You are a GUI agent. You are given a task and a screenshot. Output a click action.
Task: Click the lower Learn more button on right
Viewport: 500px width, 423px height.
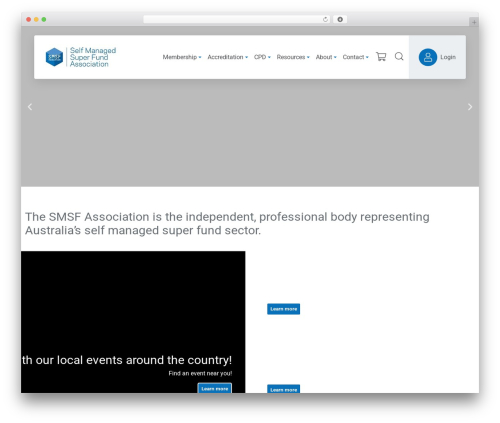tap(283, 389)
